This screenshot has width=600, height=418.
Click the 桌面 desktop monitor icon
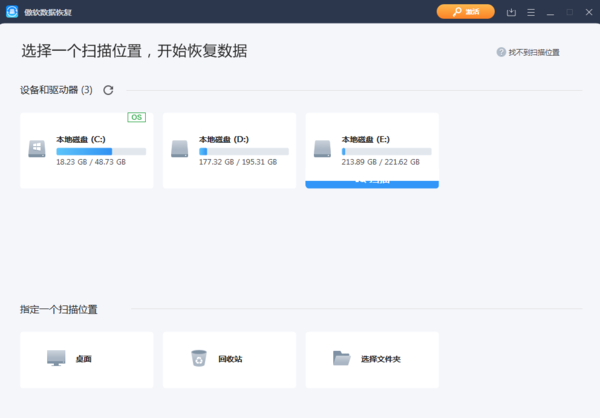(57, 358)
